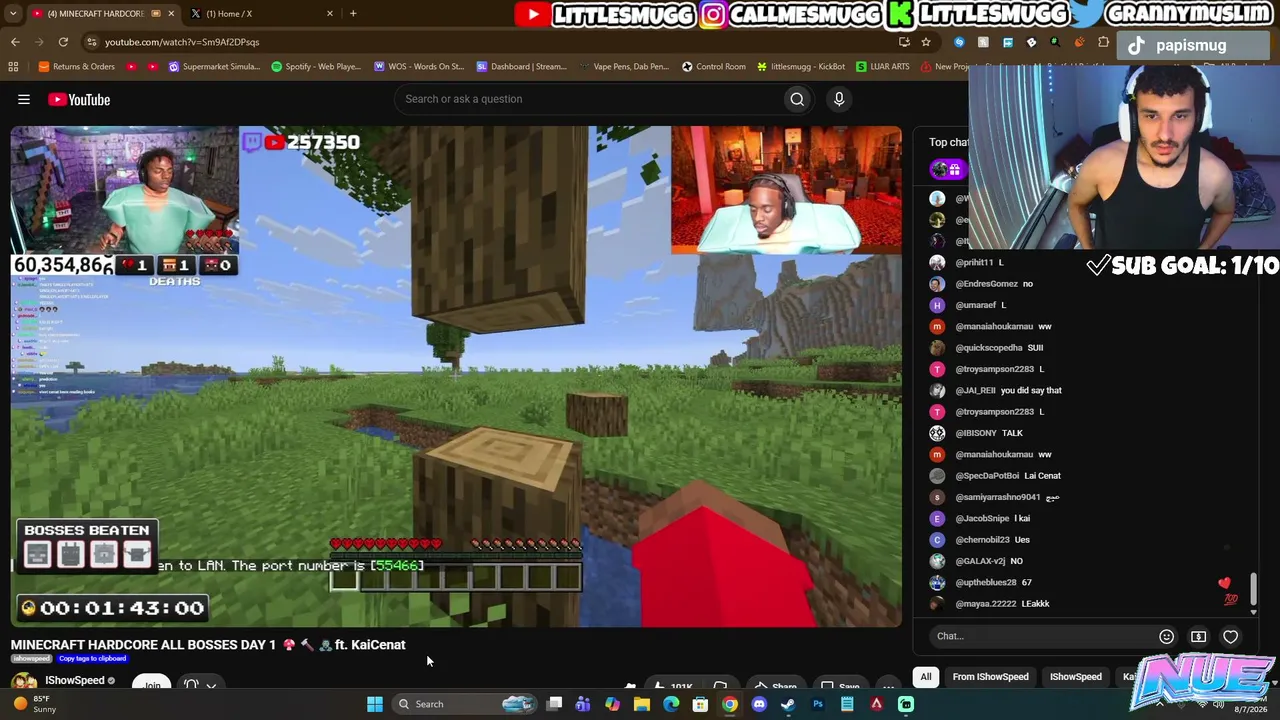
Task: Launch Steam from the taskbar
Action: [x=788, y=704]
